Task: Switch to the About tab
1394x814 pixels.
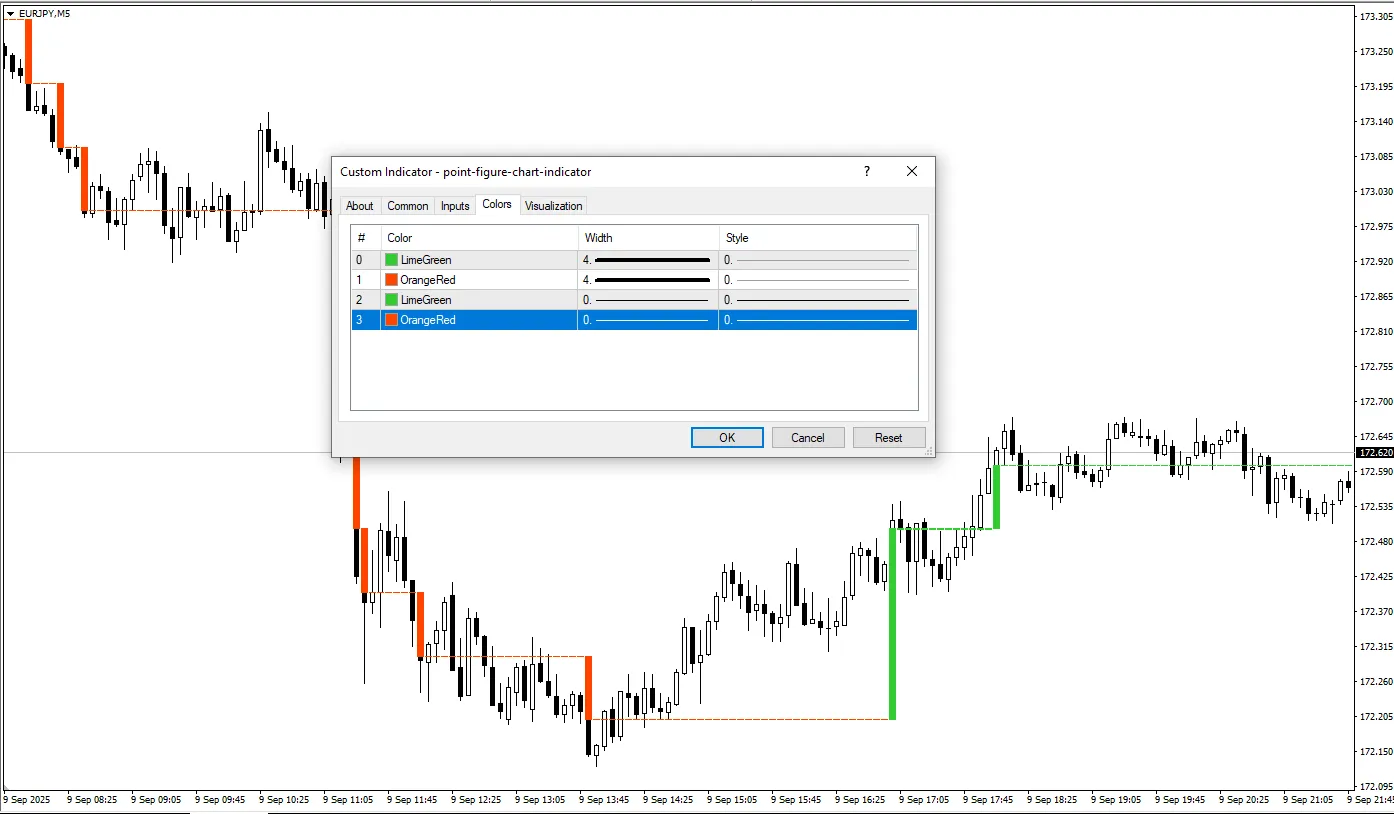Action: click(359, 206)
